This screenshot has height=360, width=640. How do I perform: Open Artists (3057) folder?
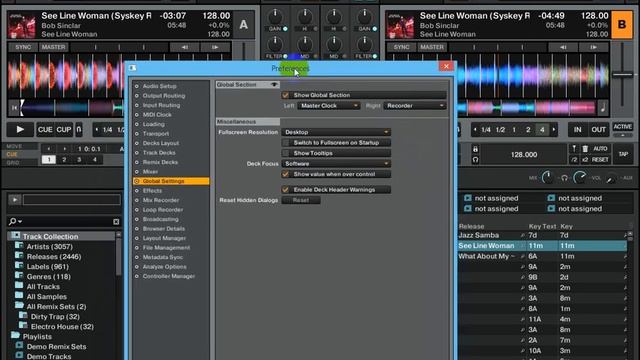coord(49,247)
